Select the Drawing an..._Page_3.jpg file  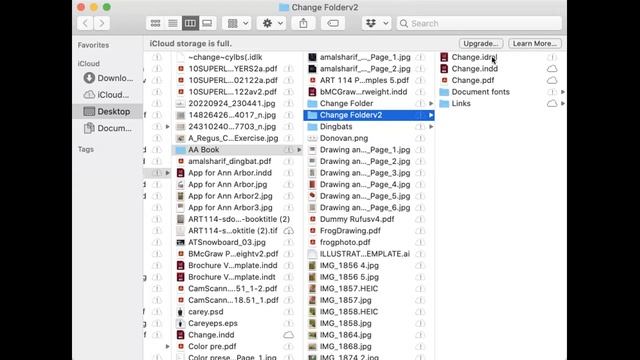click(x=364, y=173)
